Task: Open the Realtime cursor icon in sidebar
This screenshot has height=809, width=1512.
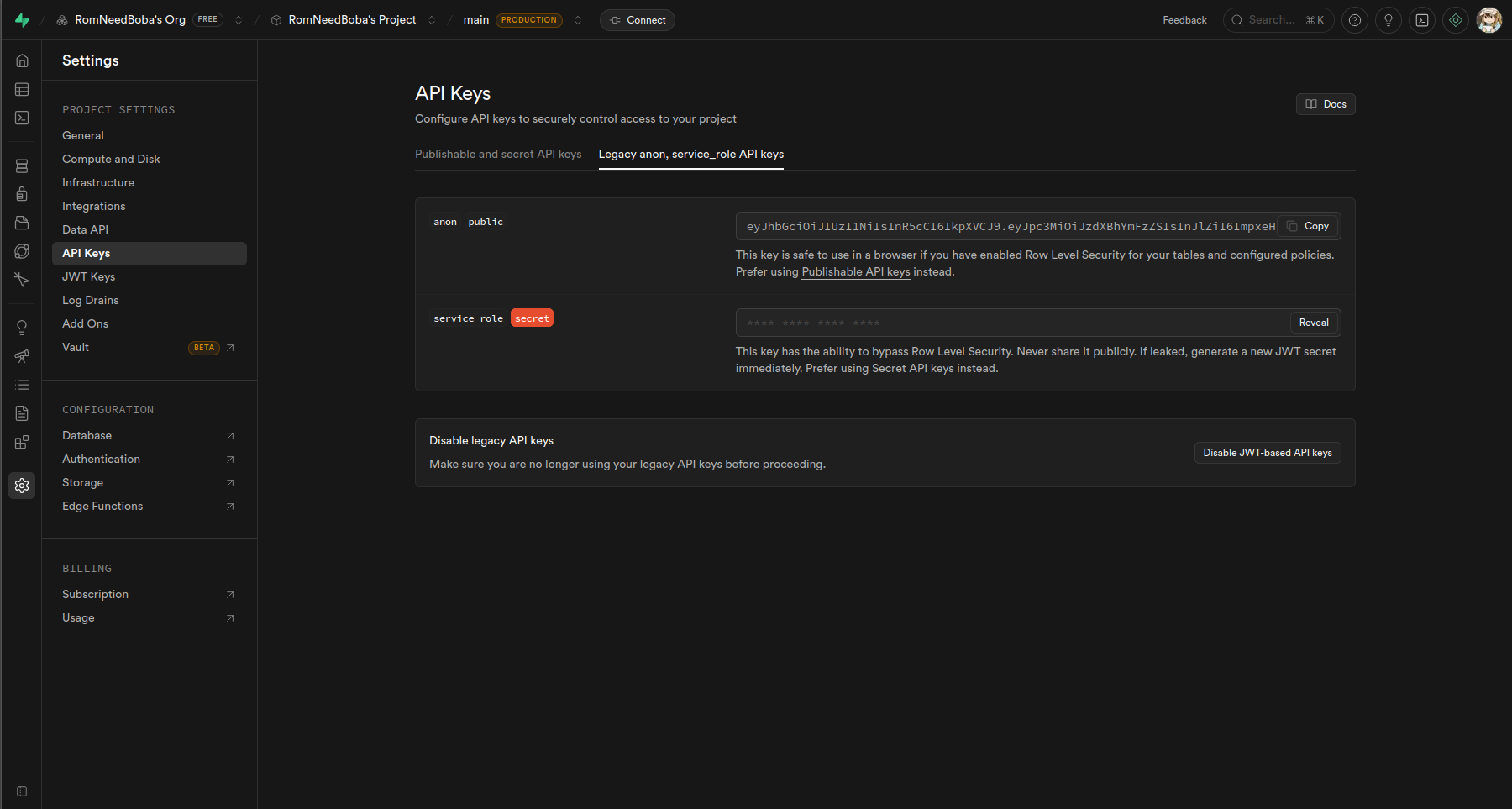Action: point(22,280)
